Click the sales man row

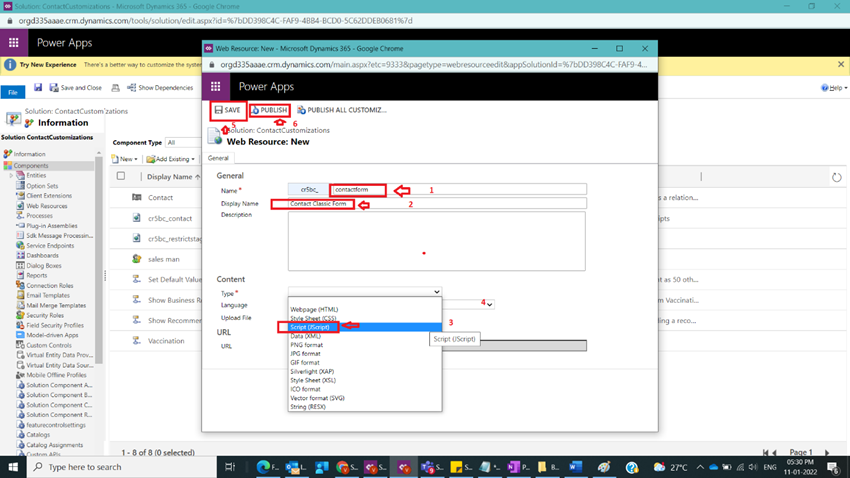163,259
